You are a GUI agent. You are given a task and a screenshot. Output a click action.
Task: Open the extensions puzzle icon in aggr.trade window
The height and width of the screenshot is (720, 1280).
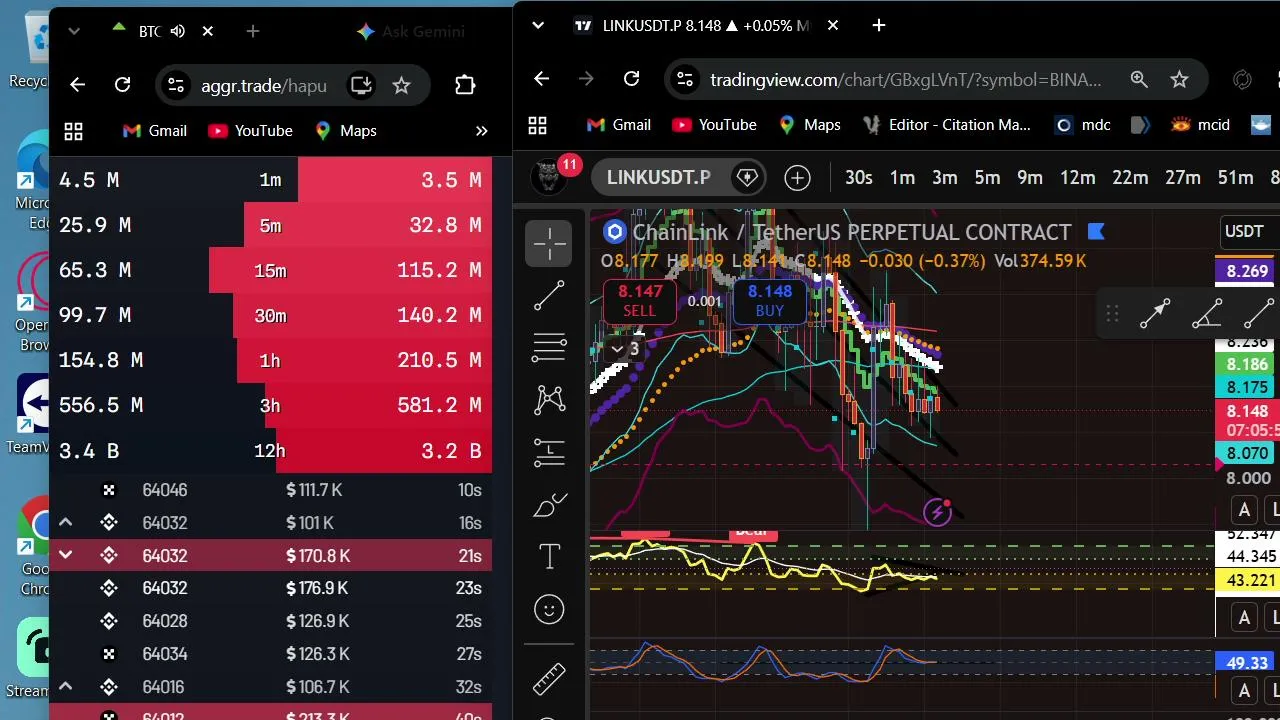click(465, 85)
